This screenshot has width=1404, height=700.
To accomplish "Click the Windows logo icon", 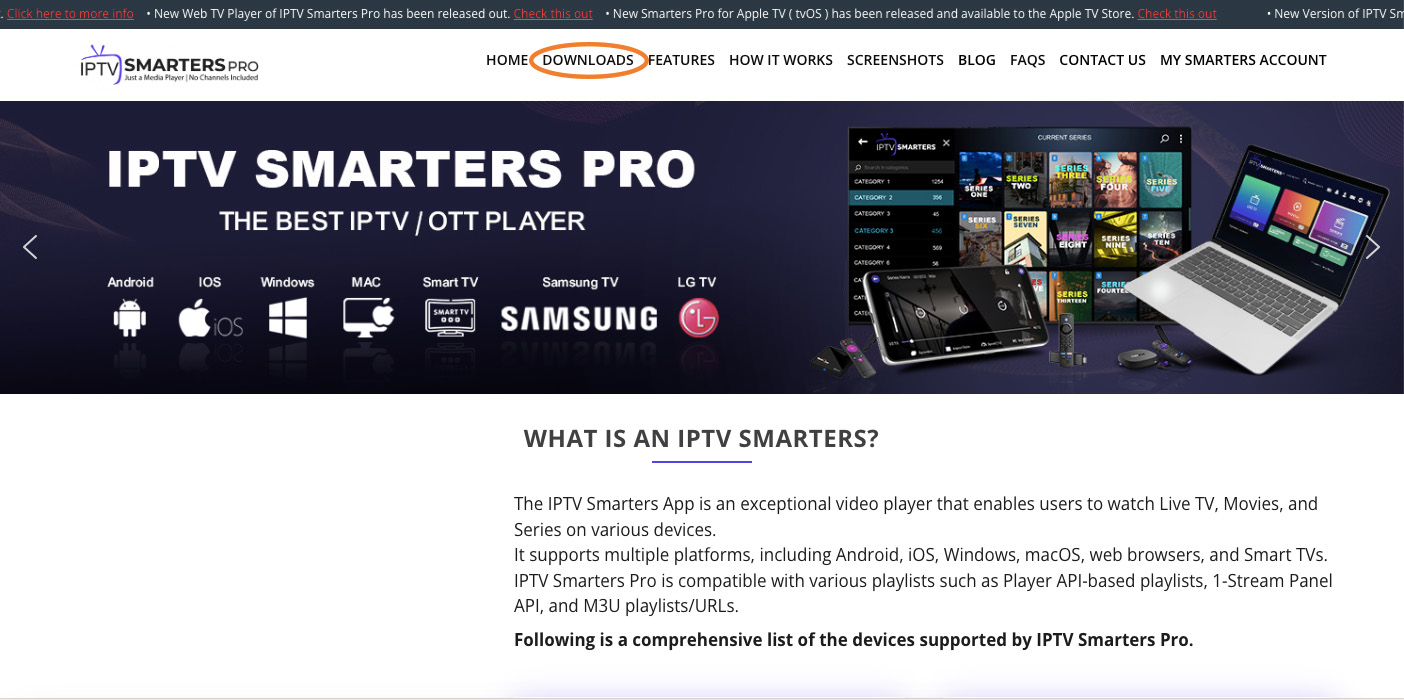I will [x=288, y=318].
